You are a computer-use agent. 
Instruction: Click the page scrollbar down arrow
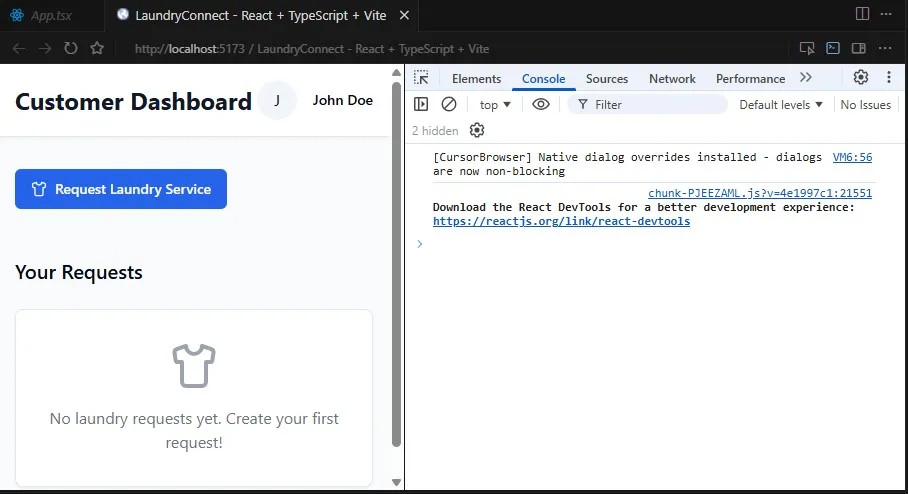(396, 482)
